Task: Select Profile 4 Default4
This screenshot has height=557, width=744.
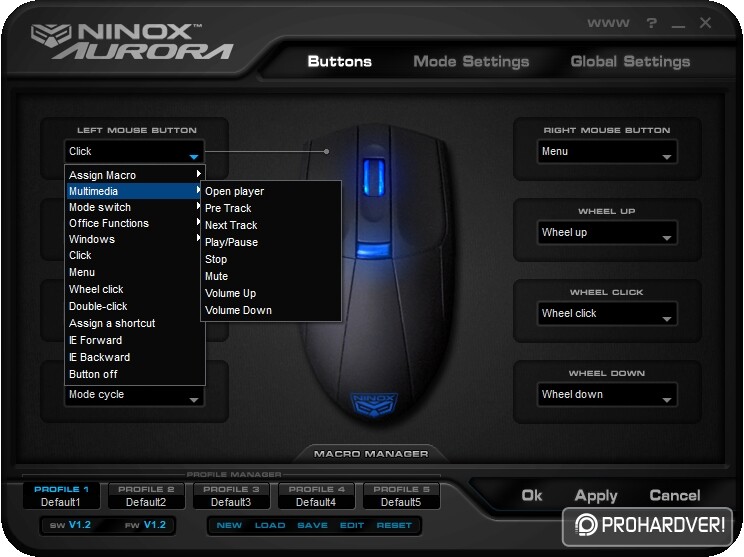Action: 316,496
